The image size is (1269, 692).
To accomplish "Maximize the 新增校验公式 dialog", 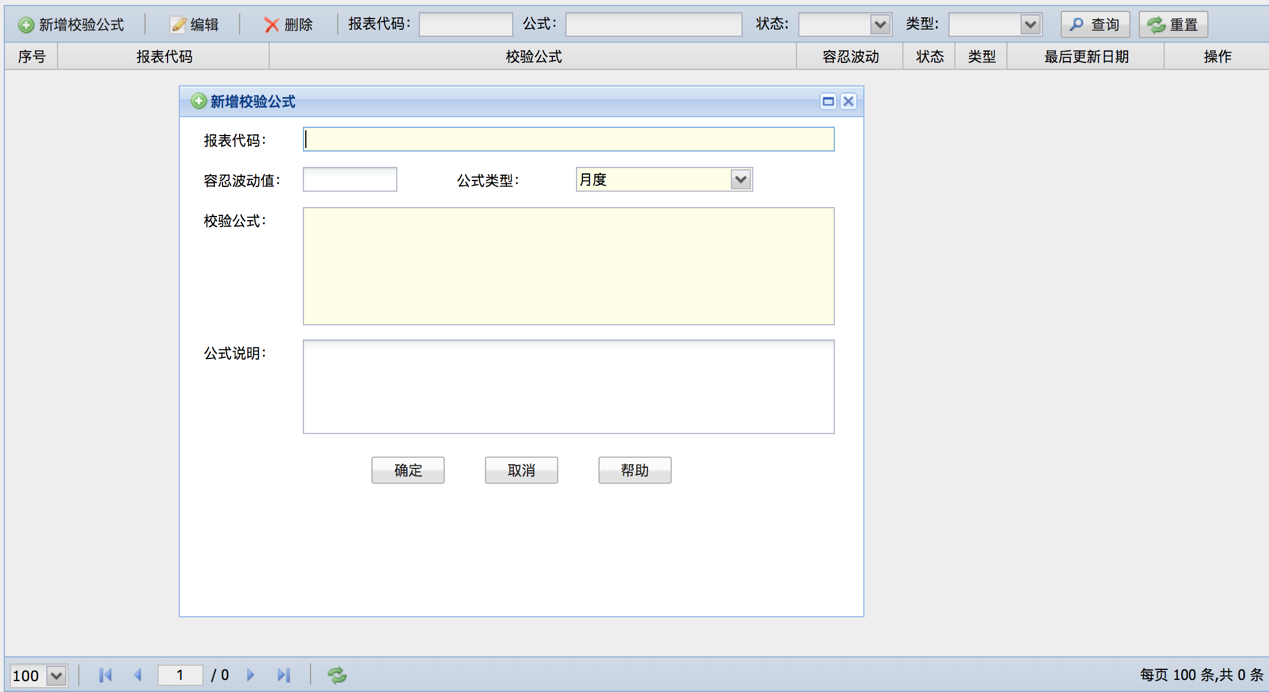I will point(828,101).
